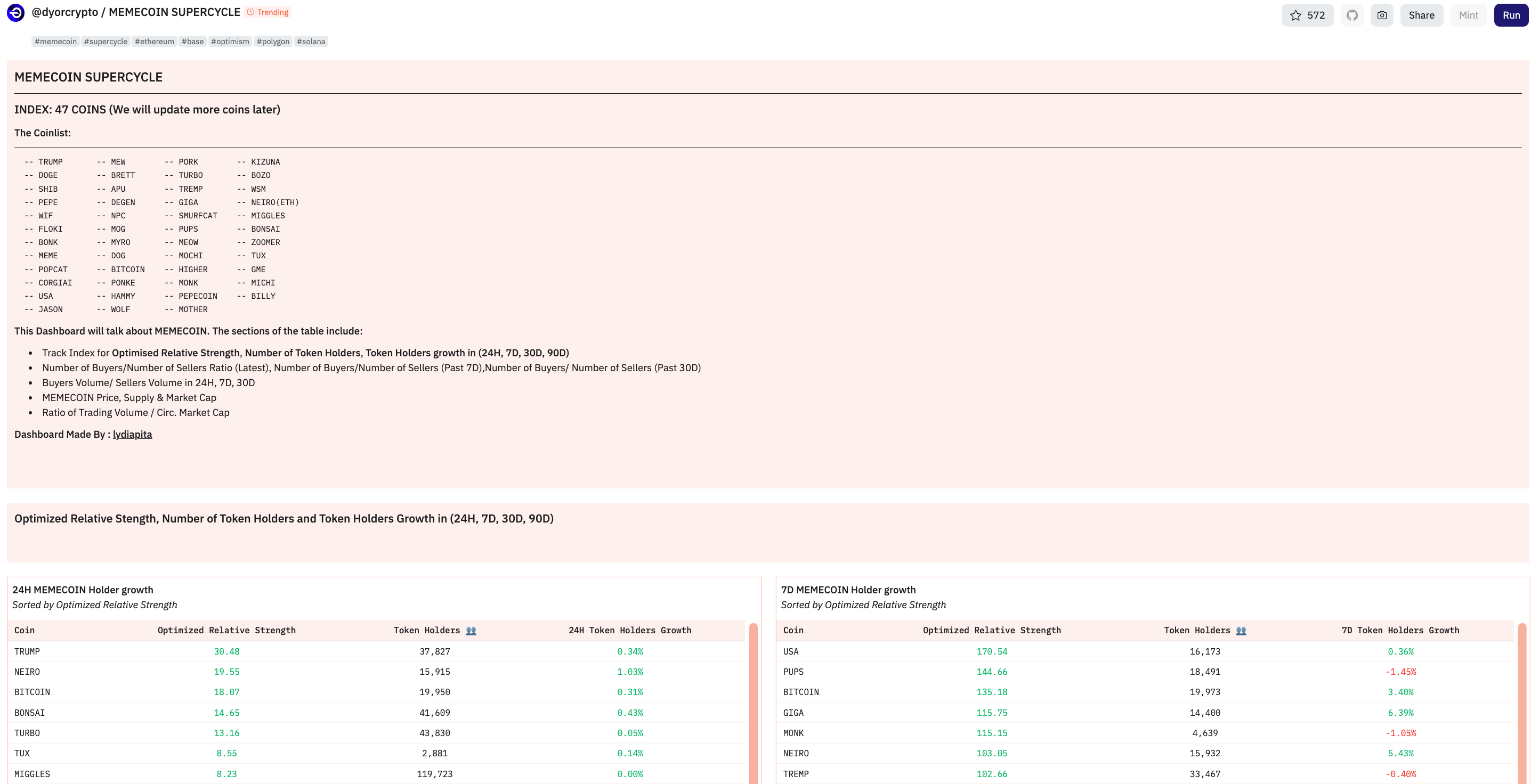Click the Trending flame badge

pos(268,12)
